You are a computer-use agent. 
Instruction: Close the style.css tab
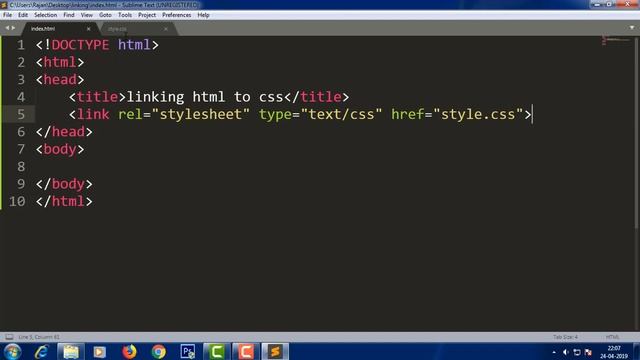166,29
